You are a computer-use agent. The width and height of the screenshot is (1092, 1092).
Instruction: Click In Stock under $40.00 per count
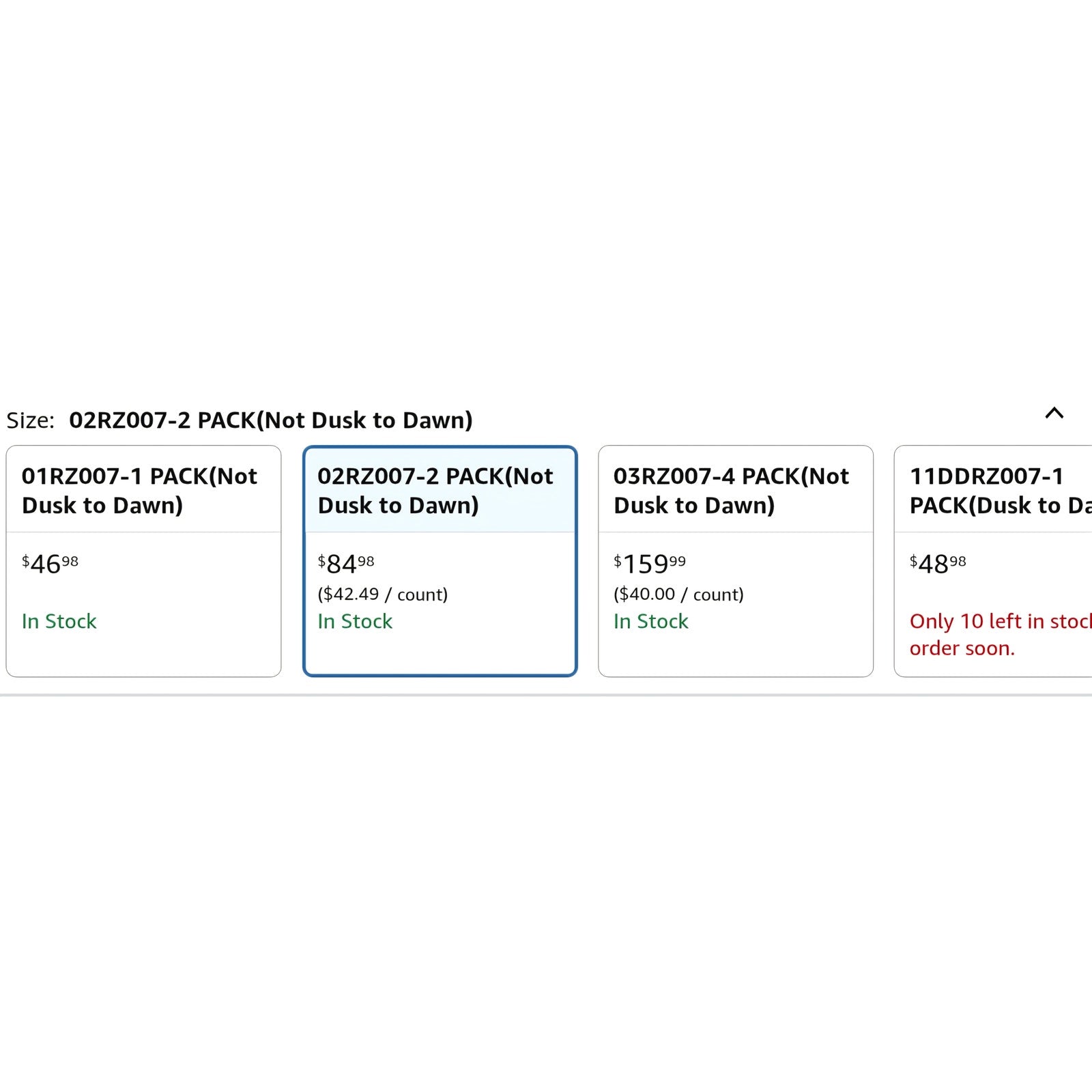[x=651, y=621]
